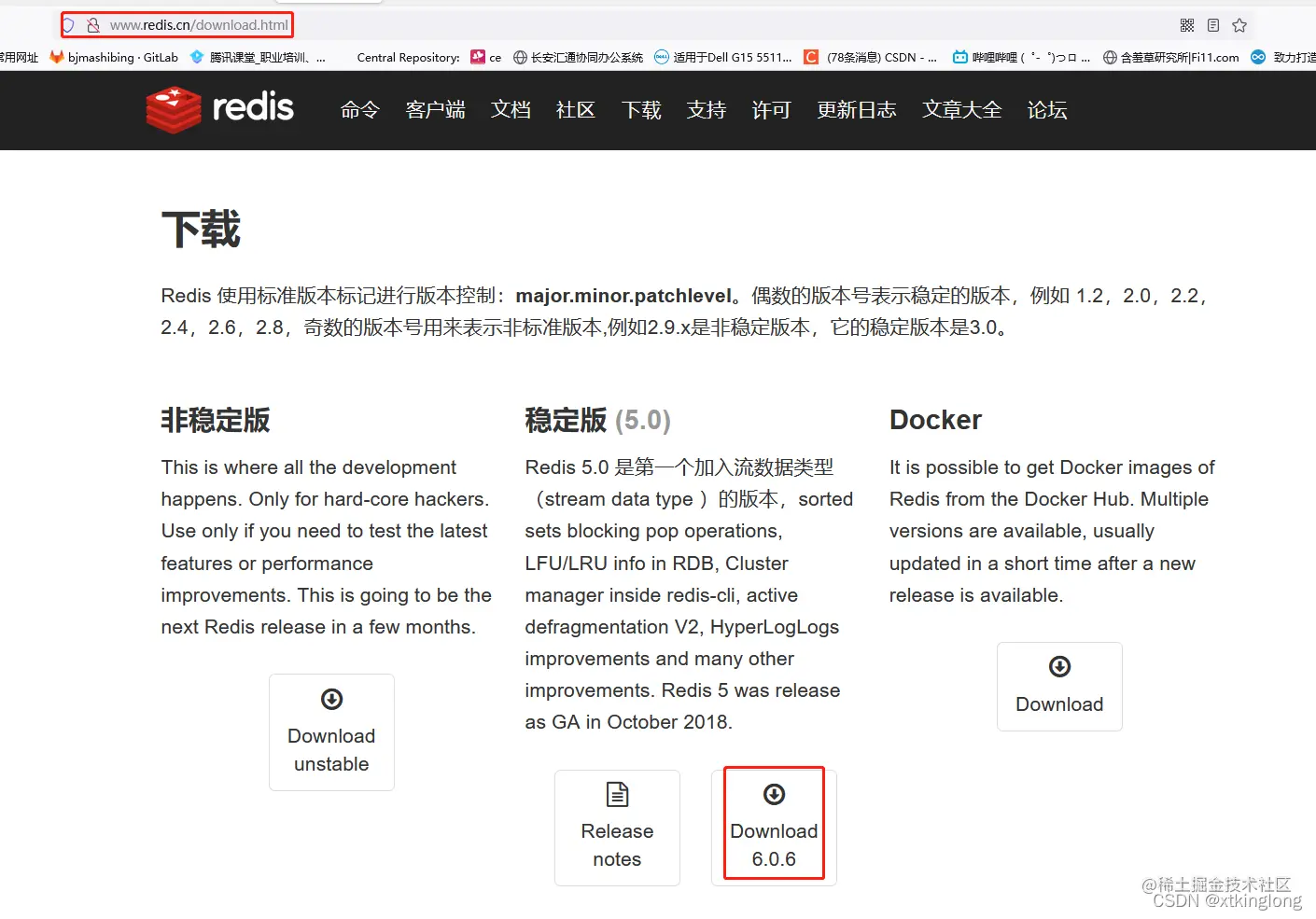Click the 下载 page heading
The width and height of the screenshot is (1316, 919).
click(x=201, y=229)
